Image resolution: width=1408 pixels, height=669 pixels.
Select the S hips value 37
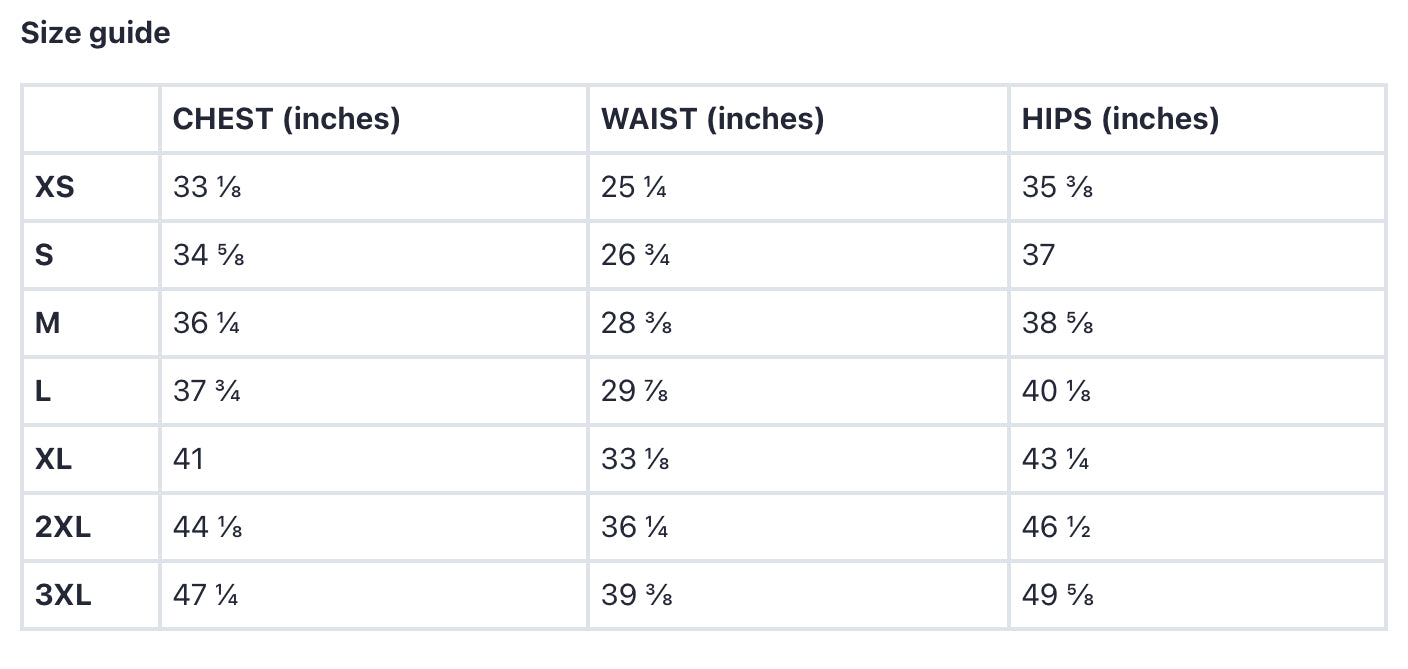(1038, 255)
